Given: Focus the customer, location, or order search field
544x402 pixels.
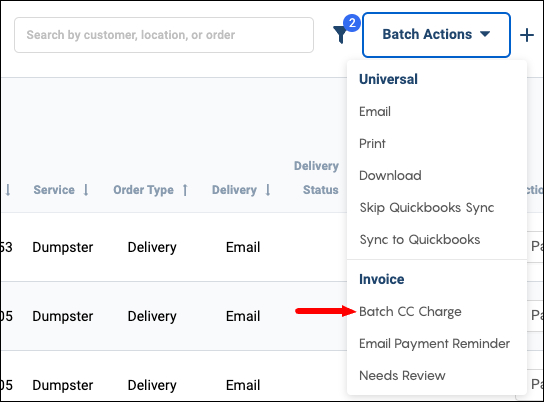Looking at the screenshot, I should (164, 35).
